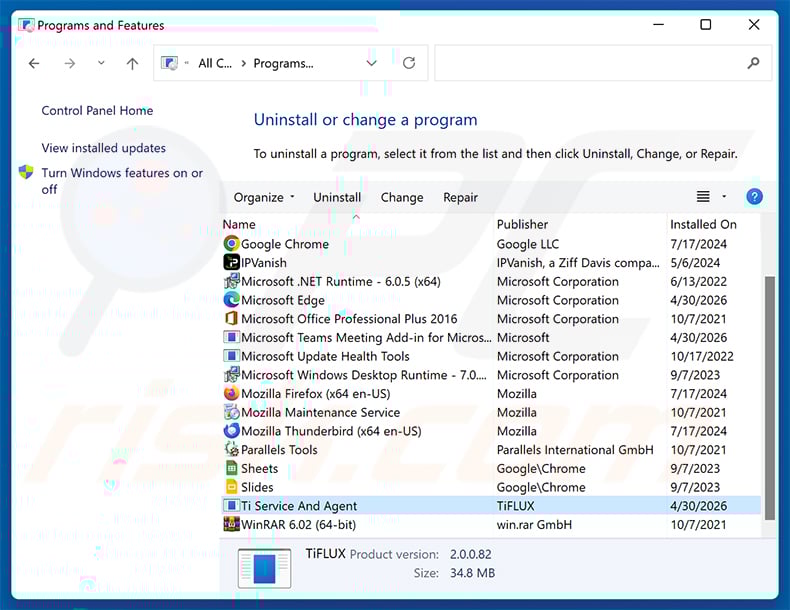
Task: Select the Microsoft Edge row name
Action: click(x=283, y=300)
